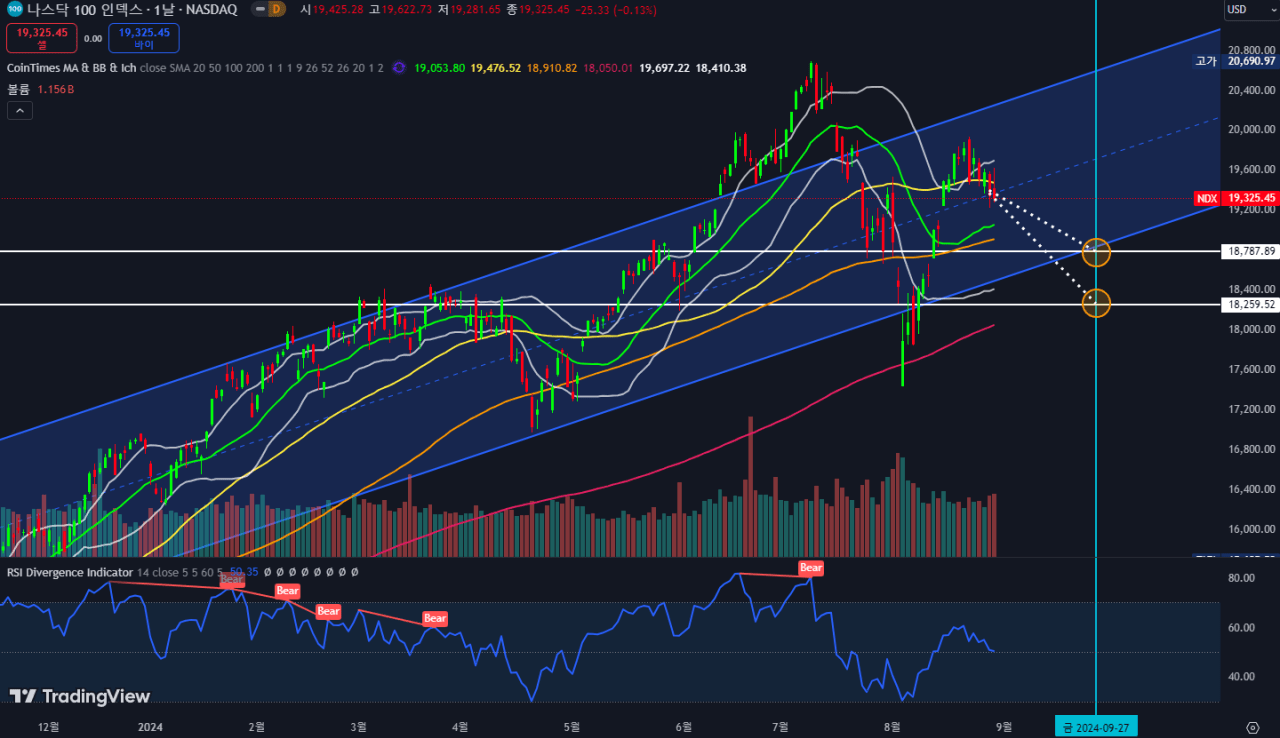Image resolution: width=1280 pixels, height=738 pixels.
Task: Click upper orange circle target marker
Action: click(1097, 251)
